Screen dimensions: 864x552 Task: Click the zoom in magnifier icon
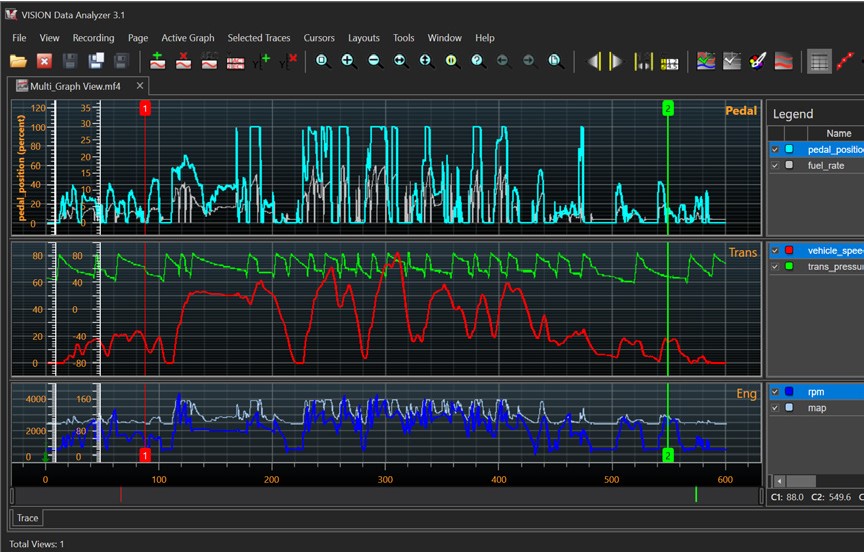[x=348, y=61]
